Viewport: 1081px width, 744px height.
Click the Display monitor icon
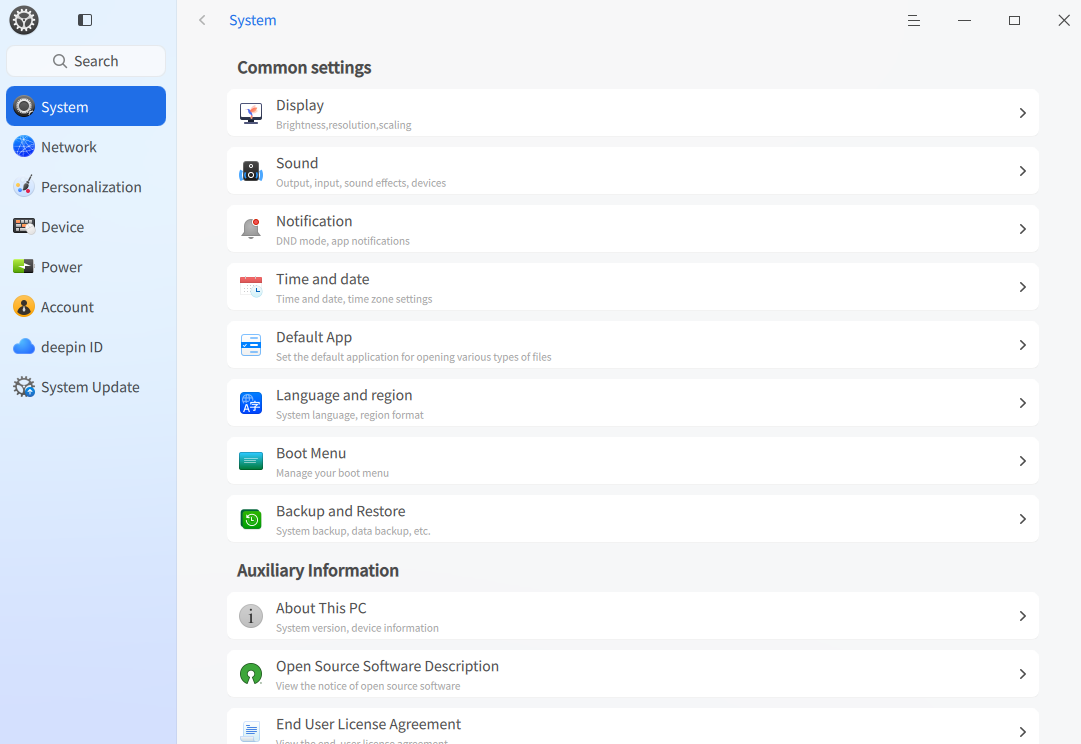tap(251, 113)
